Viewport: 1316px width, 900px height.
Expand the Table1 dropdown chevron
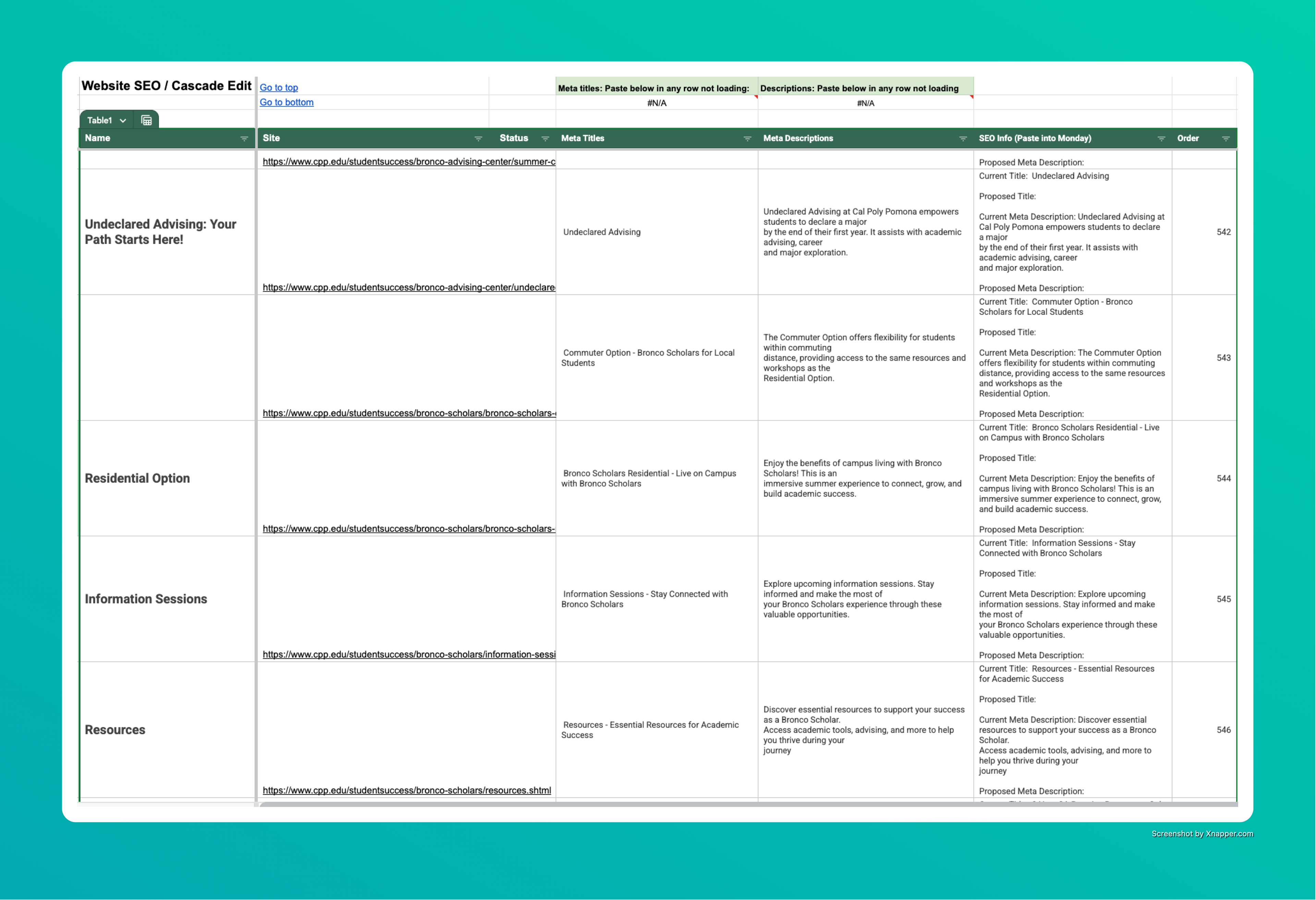pyautogui.click(x=122, y=121)
